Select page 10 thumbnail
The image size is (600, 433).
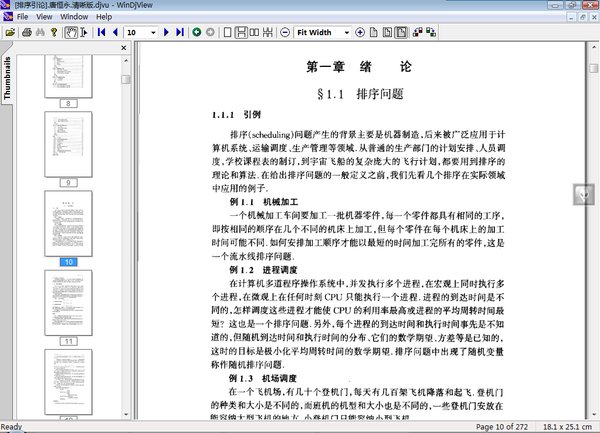[x=68, y=223]
